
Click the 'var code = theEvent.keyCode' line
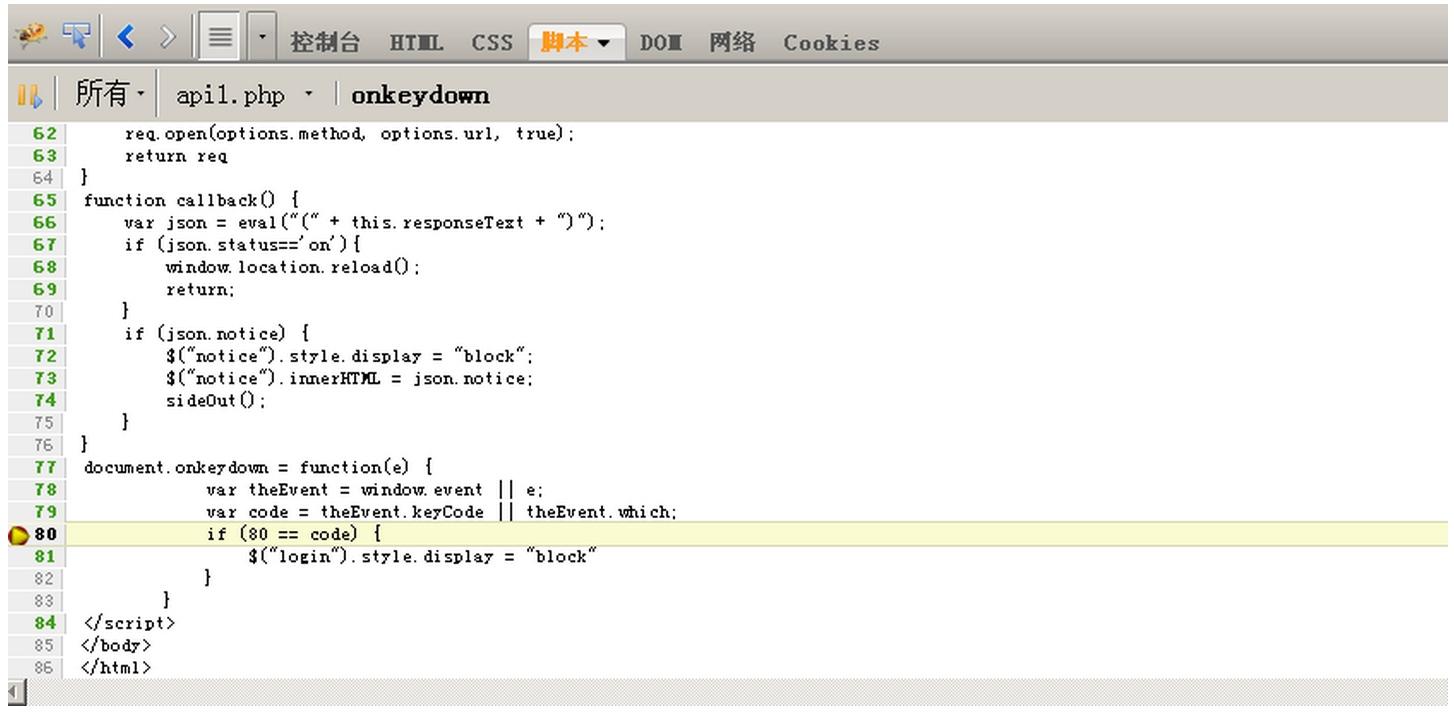point(442,512)
